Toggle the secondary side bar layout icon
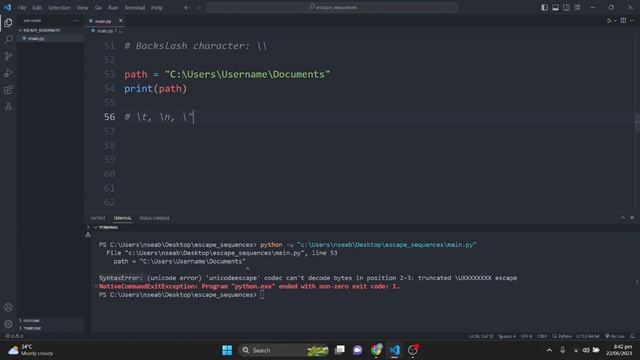 pyautogui.click(x=567, y=7)
